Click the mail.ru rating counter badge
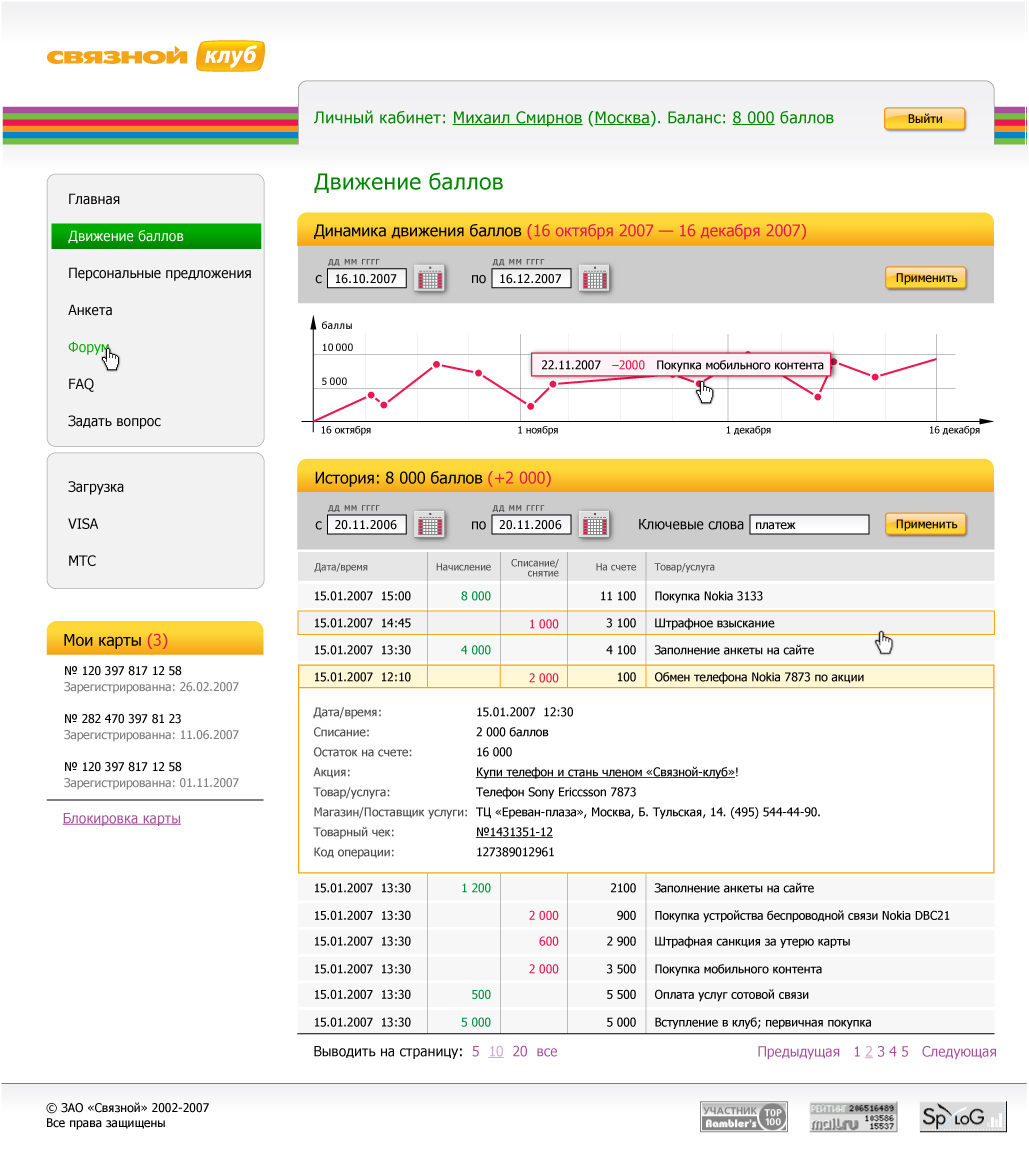Viewport: 1029px width, 1152px height. tap(852, 1116)
